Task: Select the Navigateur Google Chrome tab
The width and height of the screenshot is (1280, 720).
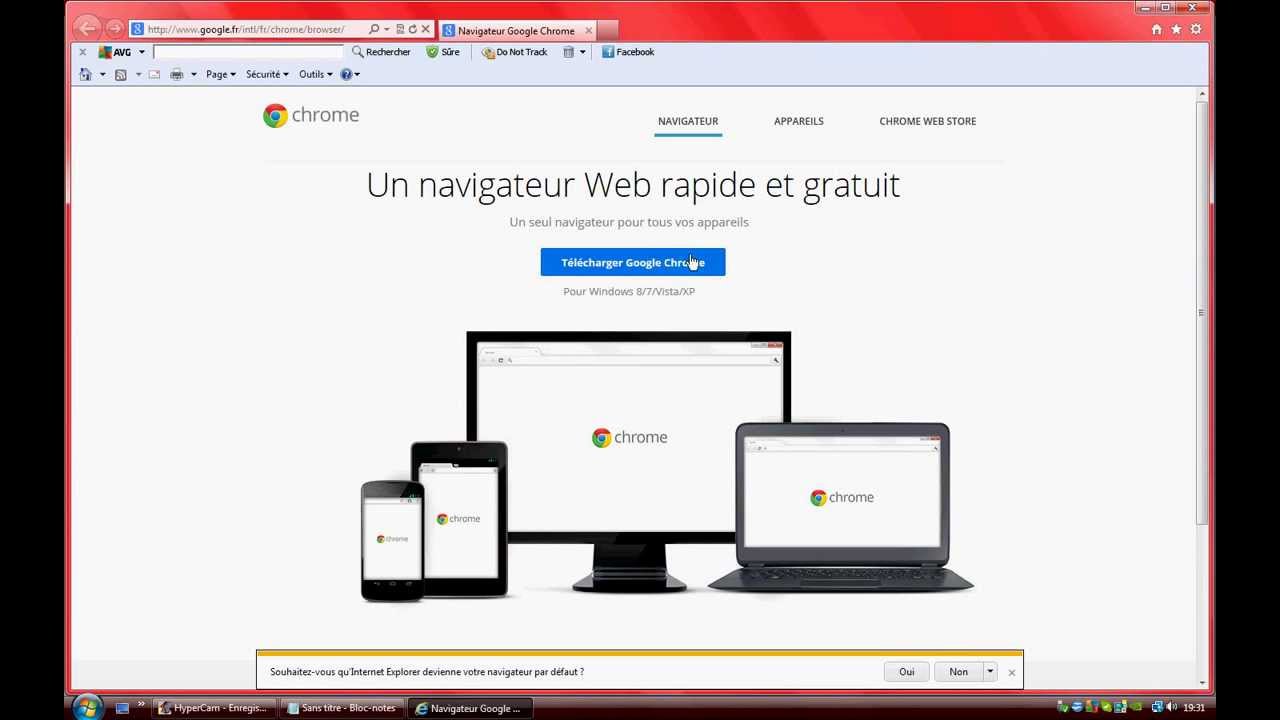Action: [518, 31]
